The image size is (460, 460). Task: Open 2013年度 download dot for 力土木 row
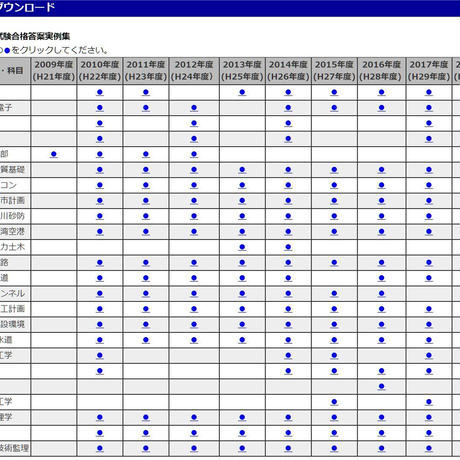(242, 247)
